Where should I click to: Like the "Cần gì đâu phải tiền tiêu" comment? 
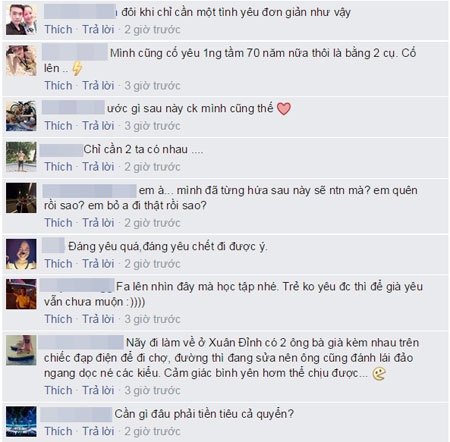click(x=58, y=431)
